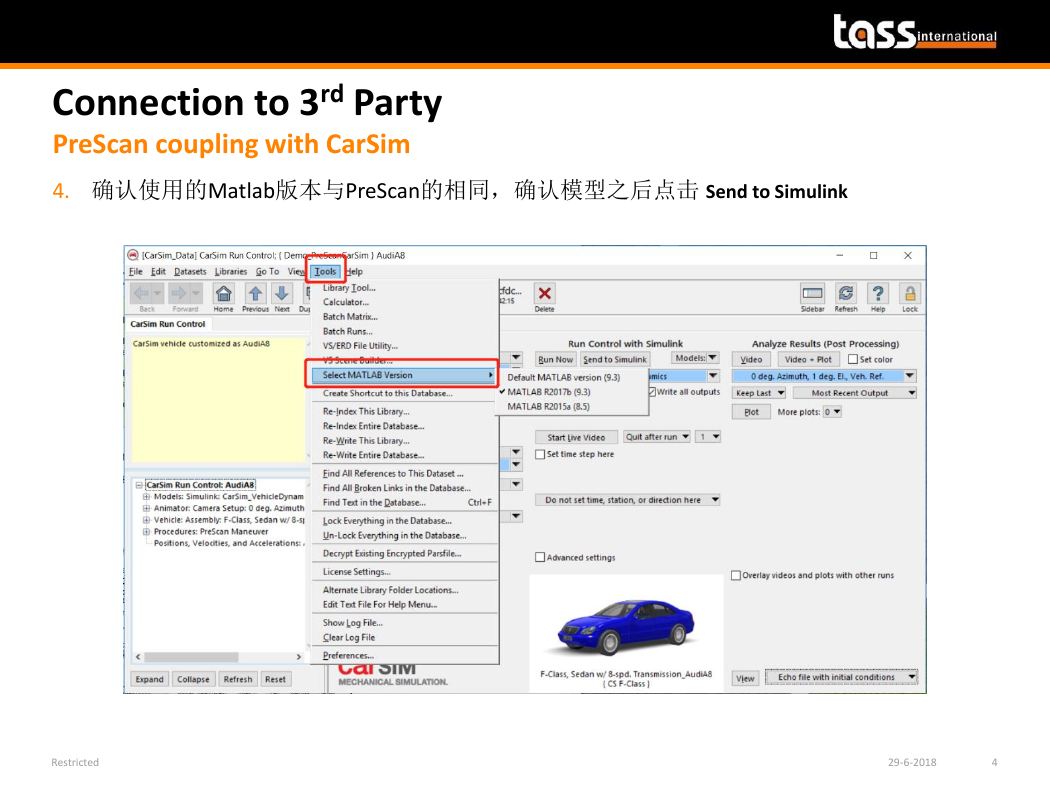Expand Procedures: PreScan Maneuver node
The height and width of the screenshot is (788, 1050).
click(x=146, y=532)
